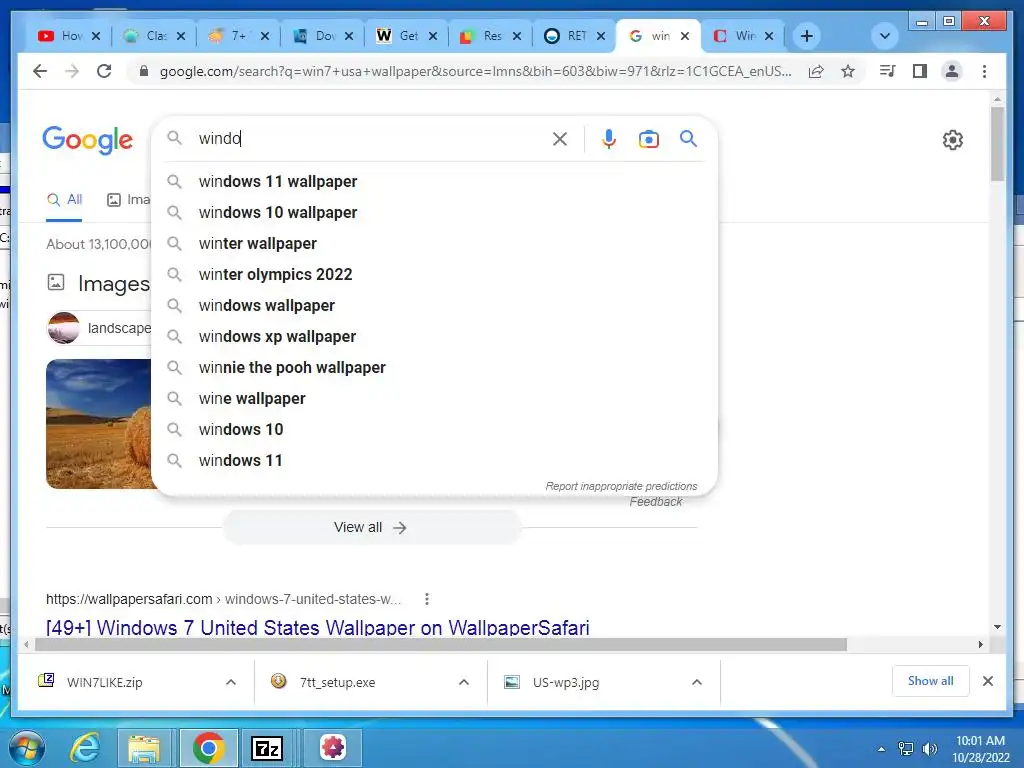
Task: Click the Feedback link
Action: point(656,502)
